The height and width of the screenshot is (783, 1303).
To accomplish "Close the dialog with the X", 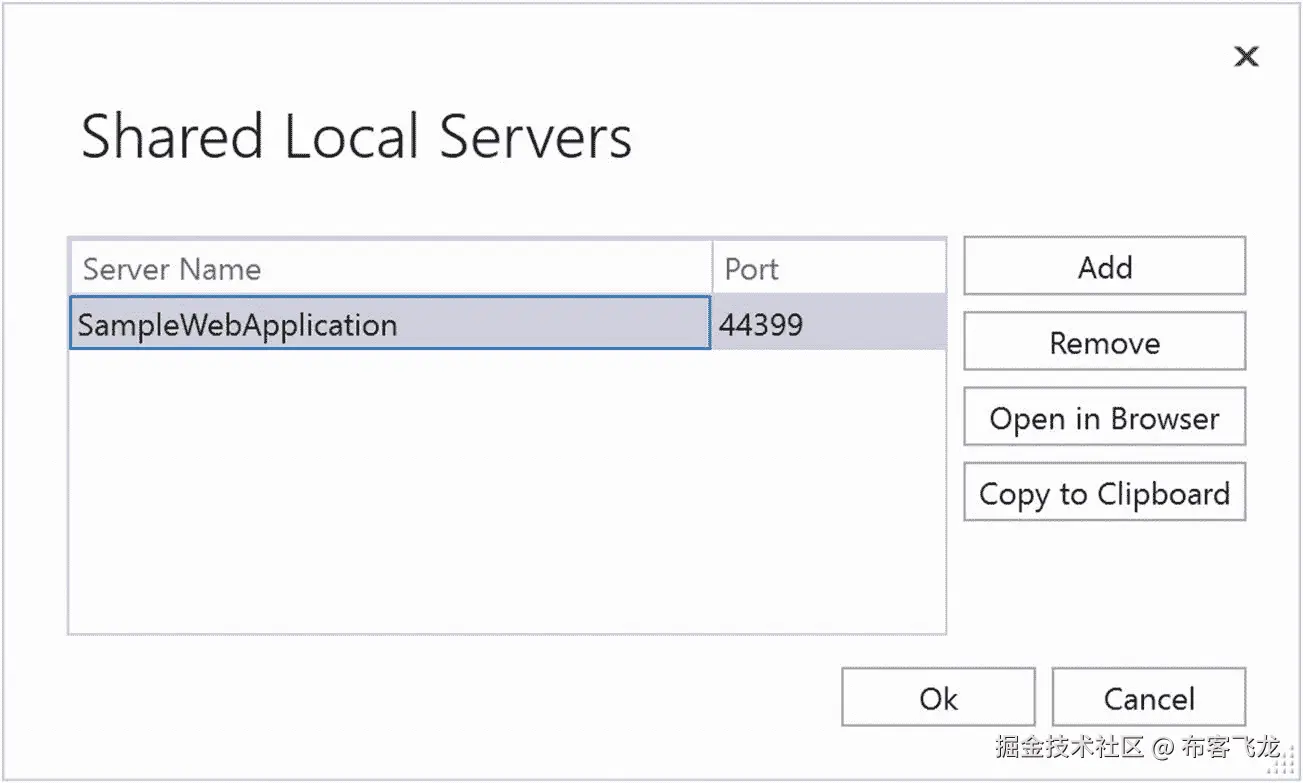I will coord(1246,57).
